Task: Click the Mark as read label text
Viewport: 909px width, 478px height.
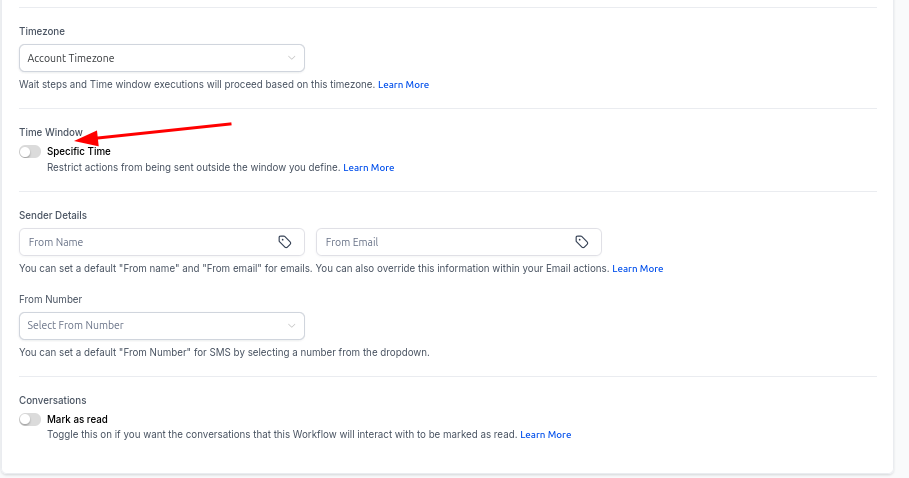Action: pyautogui.click(x=77, y=420)
